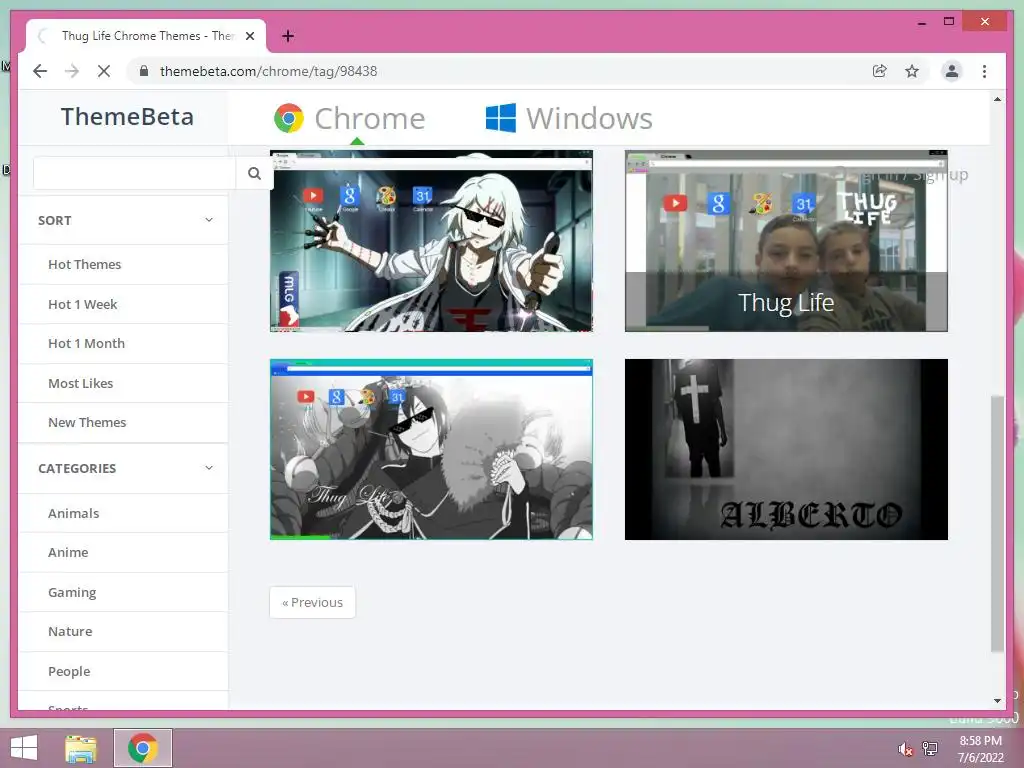
Task: Select Hot 1 Week sort option
Action: tap(82, 304)
